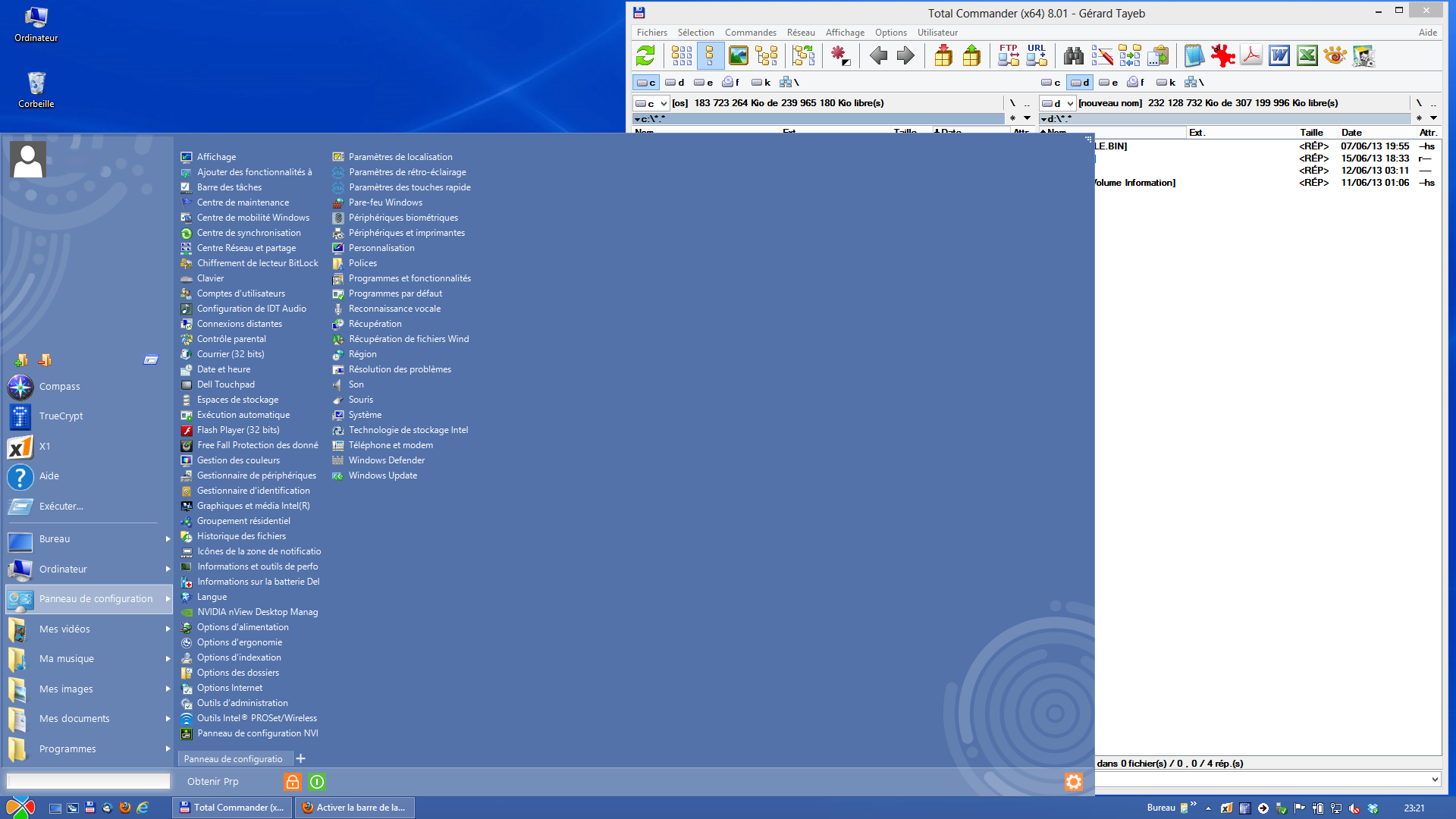Expand the Programmes submenu

pos(168,748)
